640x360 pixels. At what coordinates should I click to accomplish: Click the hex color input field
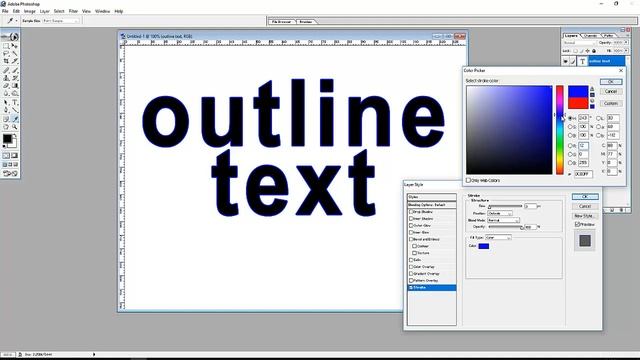[x=583, y=174]
